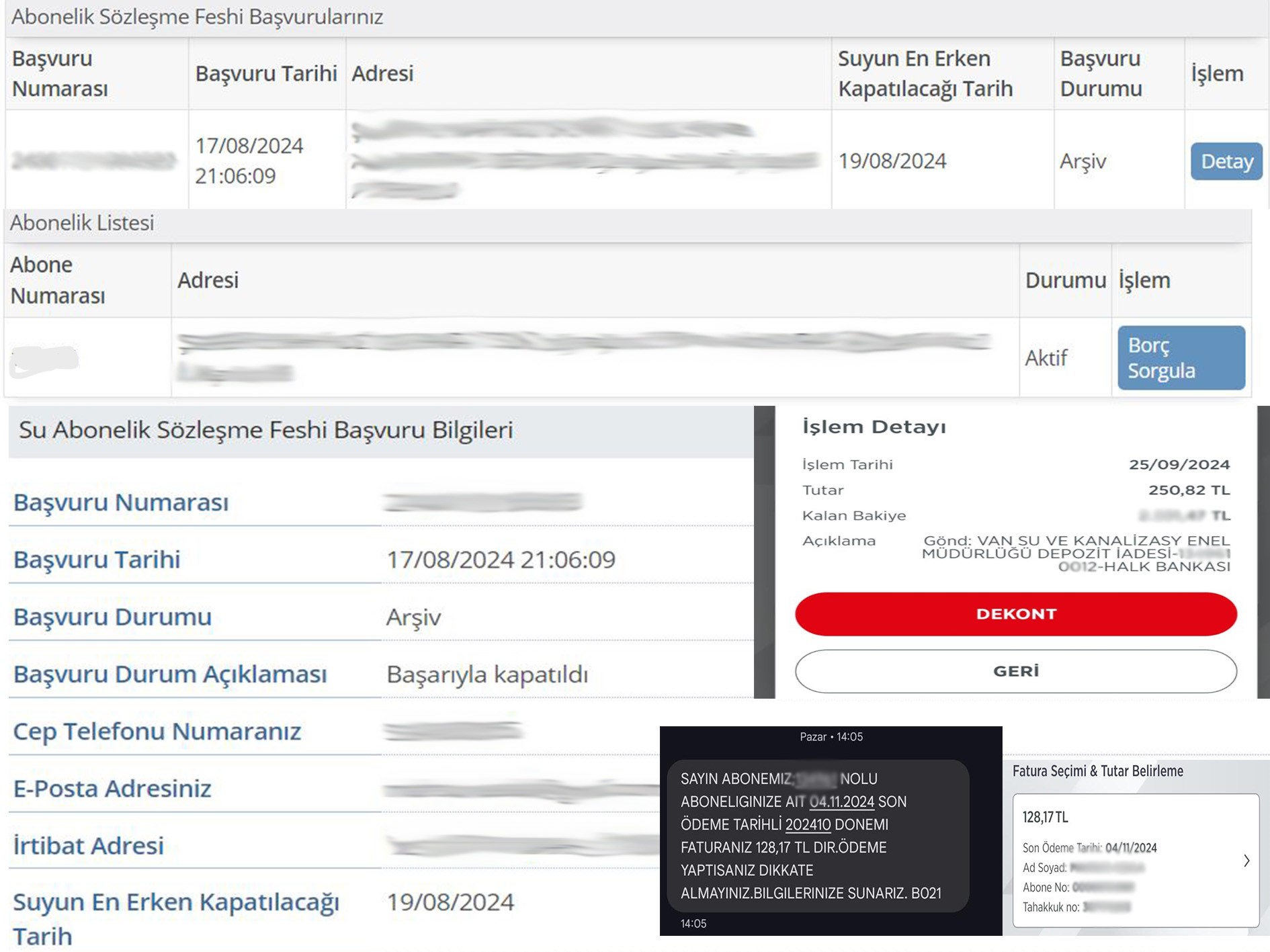Image resolution: width=1270 pixels, height=952 pixels.
Task: Select the Aktif subscription status cell
Action: click(1046, 358)
